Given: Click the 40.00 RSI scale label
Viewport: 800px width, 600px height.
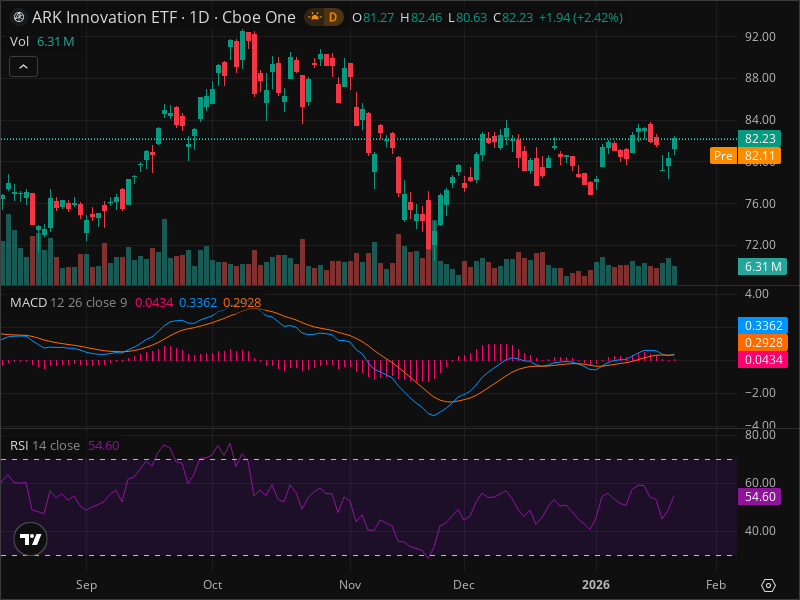Looking at the screenshot, I should click(x=760, y=531).
